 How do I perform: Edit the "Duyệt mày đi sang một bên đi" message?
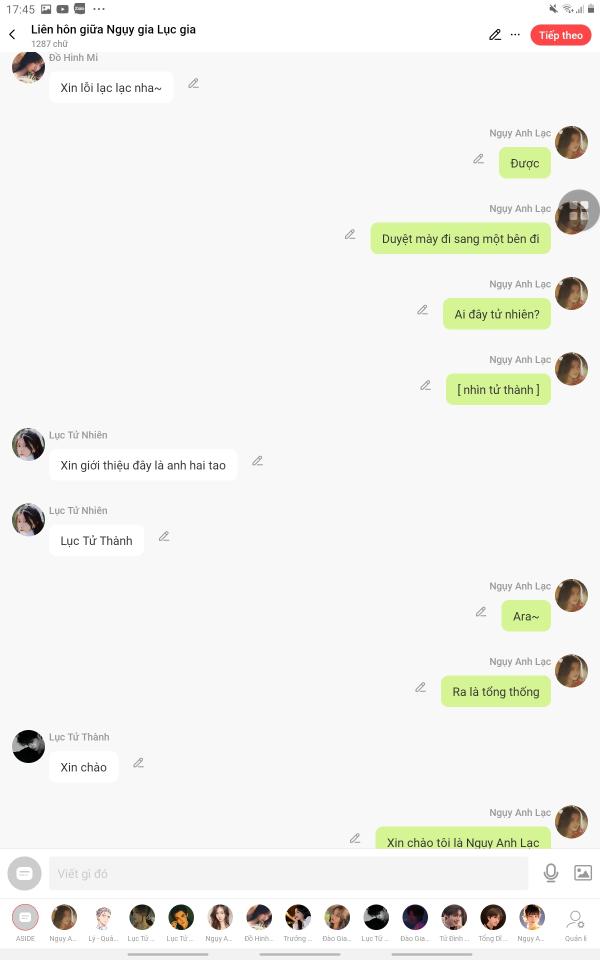[x=350, y=234]
